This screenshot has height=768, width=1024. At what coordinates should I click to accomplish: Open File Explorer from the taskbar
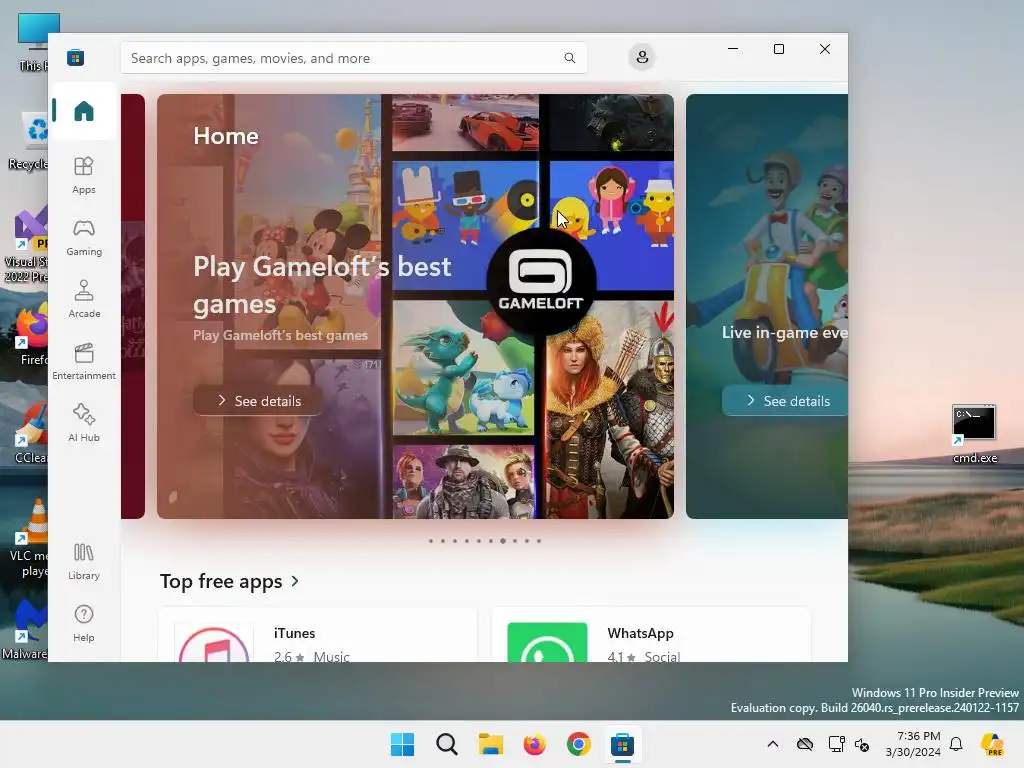tap(490, 744)
